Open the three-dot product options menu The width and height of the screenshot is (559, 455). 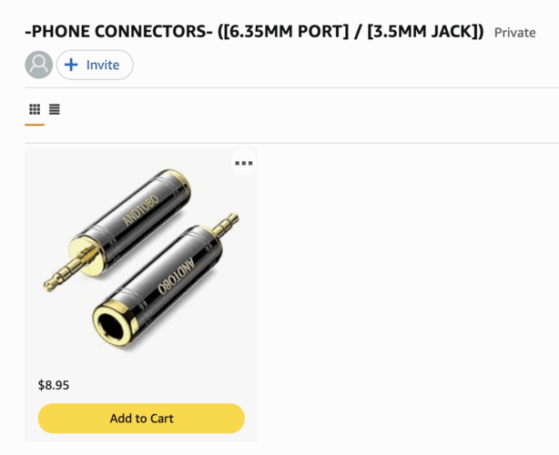click(244, 163)
